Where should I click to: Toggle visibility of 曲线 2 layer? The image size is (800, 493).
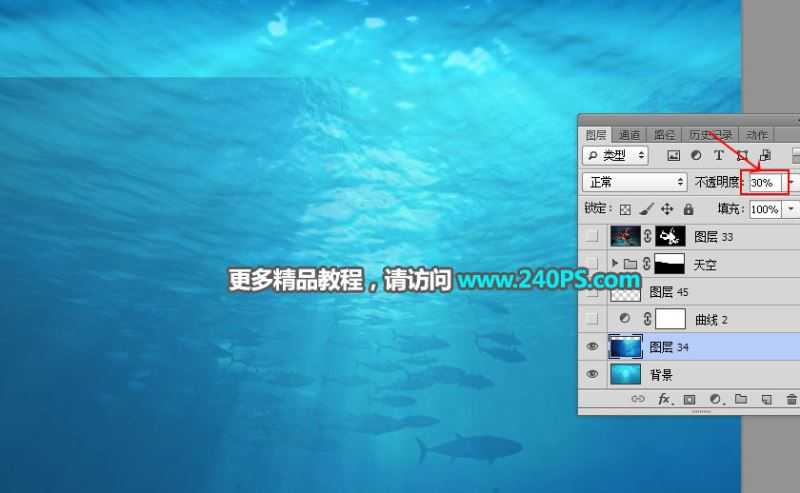click(x=592, y=319)
